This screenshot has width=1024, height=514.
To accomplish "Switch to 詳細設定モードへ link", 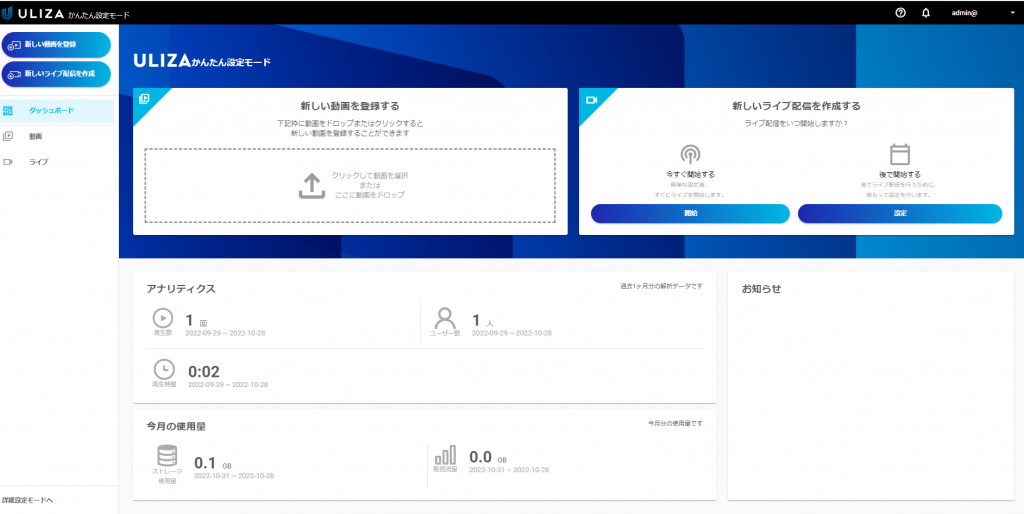I will click(x=27, y=500).
